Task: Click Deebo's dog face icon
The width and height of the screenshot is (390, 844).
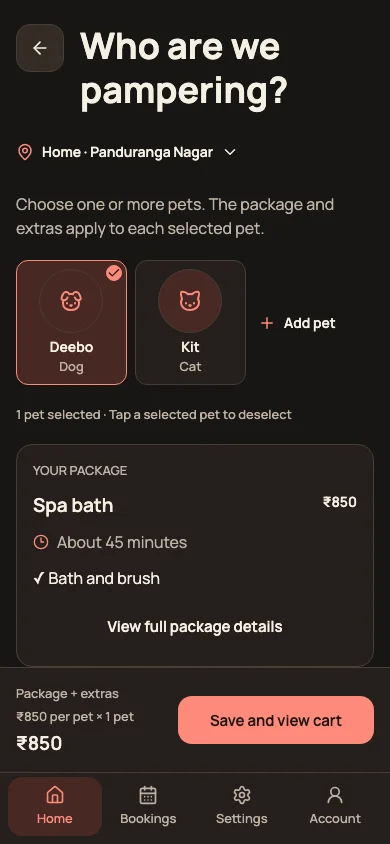Action: tap(71, 301)
